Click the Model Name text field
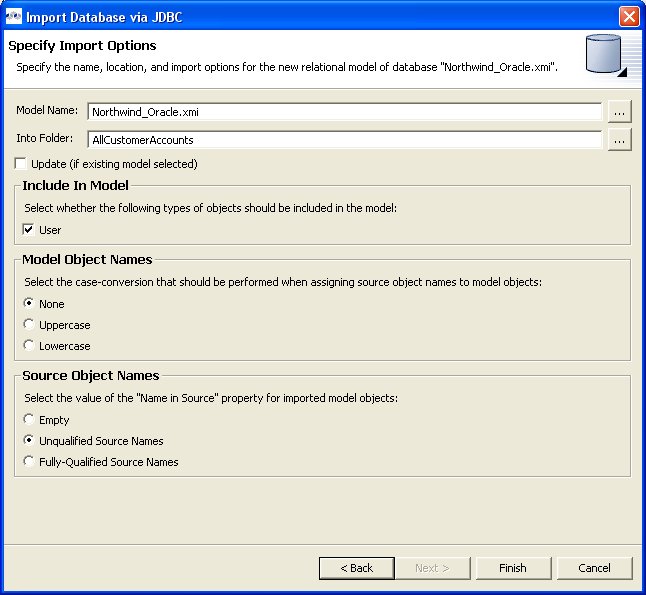Viewport: 646px width, 595px height. [x=344, y=112]
